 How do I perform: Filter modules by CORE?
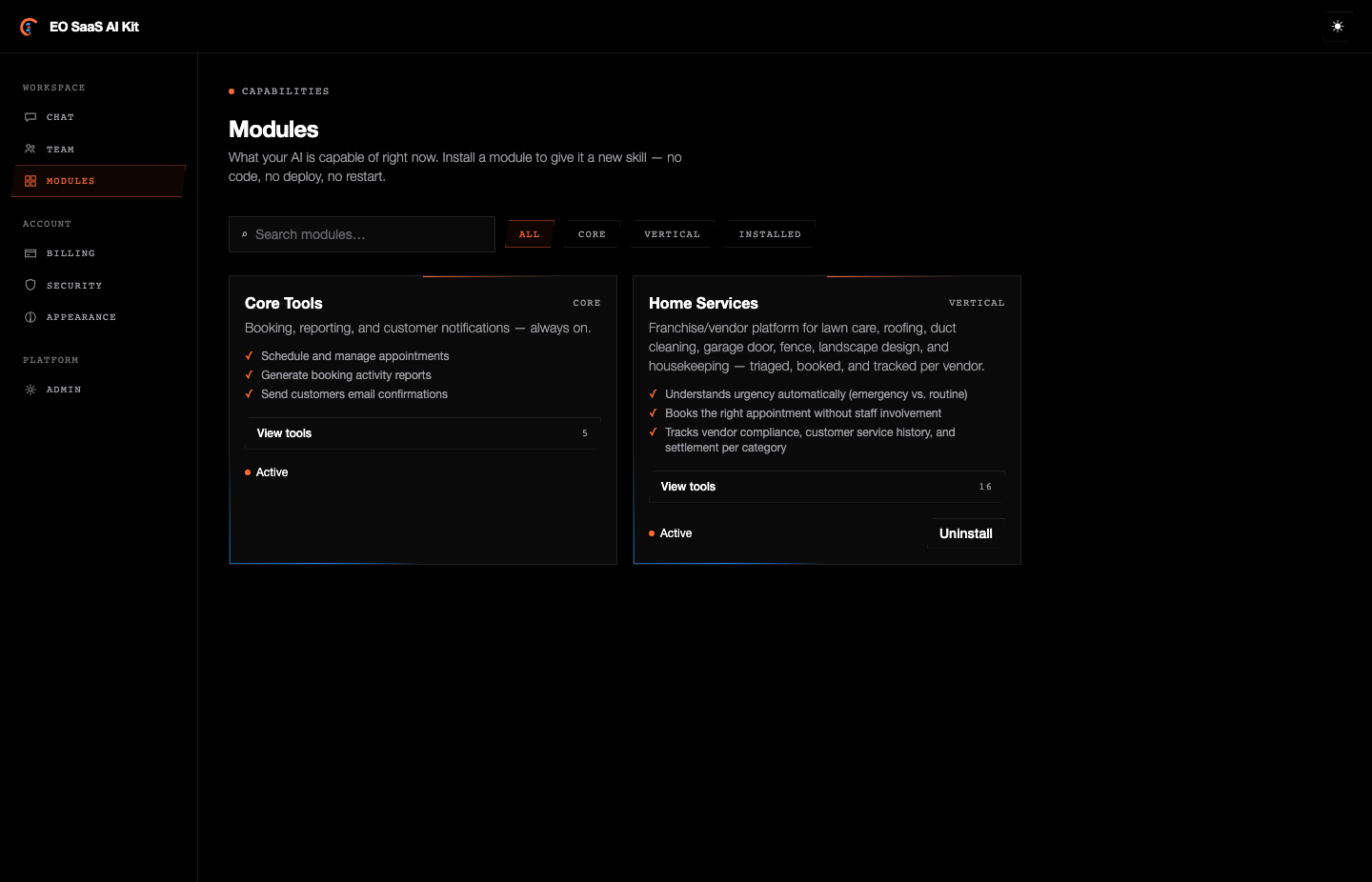point(592,234)
